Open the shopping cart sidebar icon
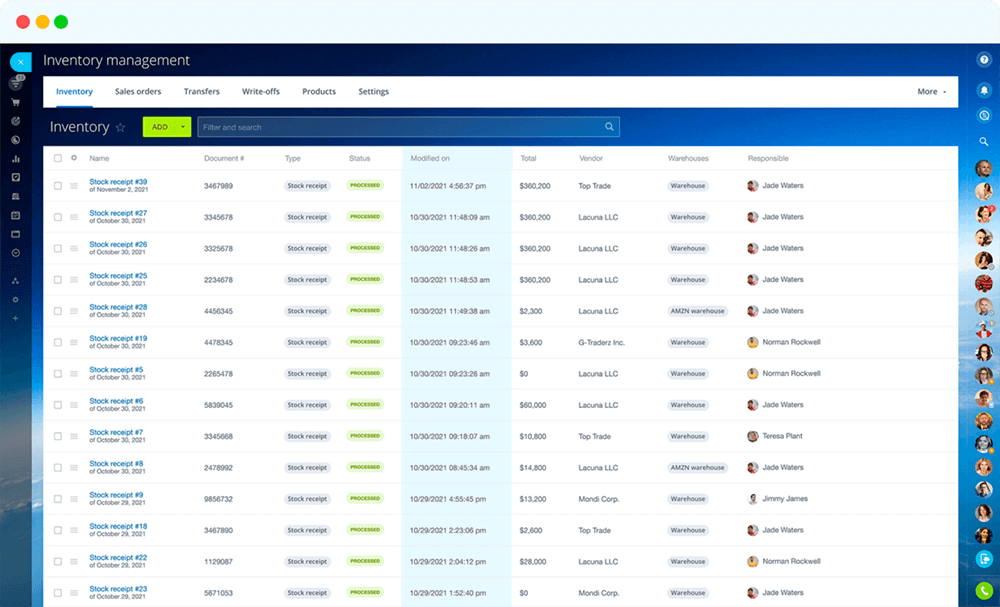 (15, 102)
